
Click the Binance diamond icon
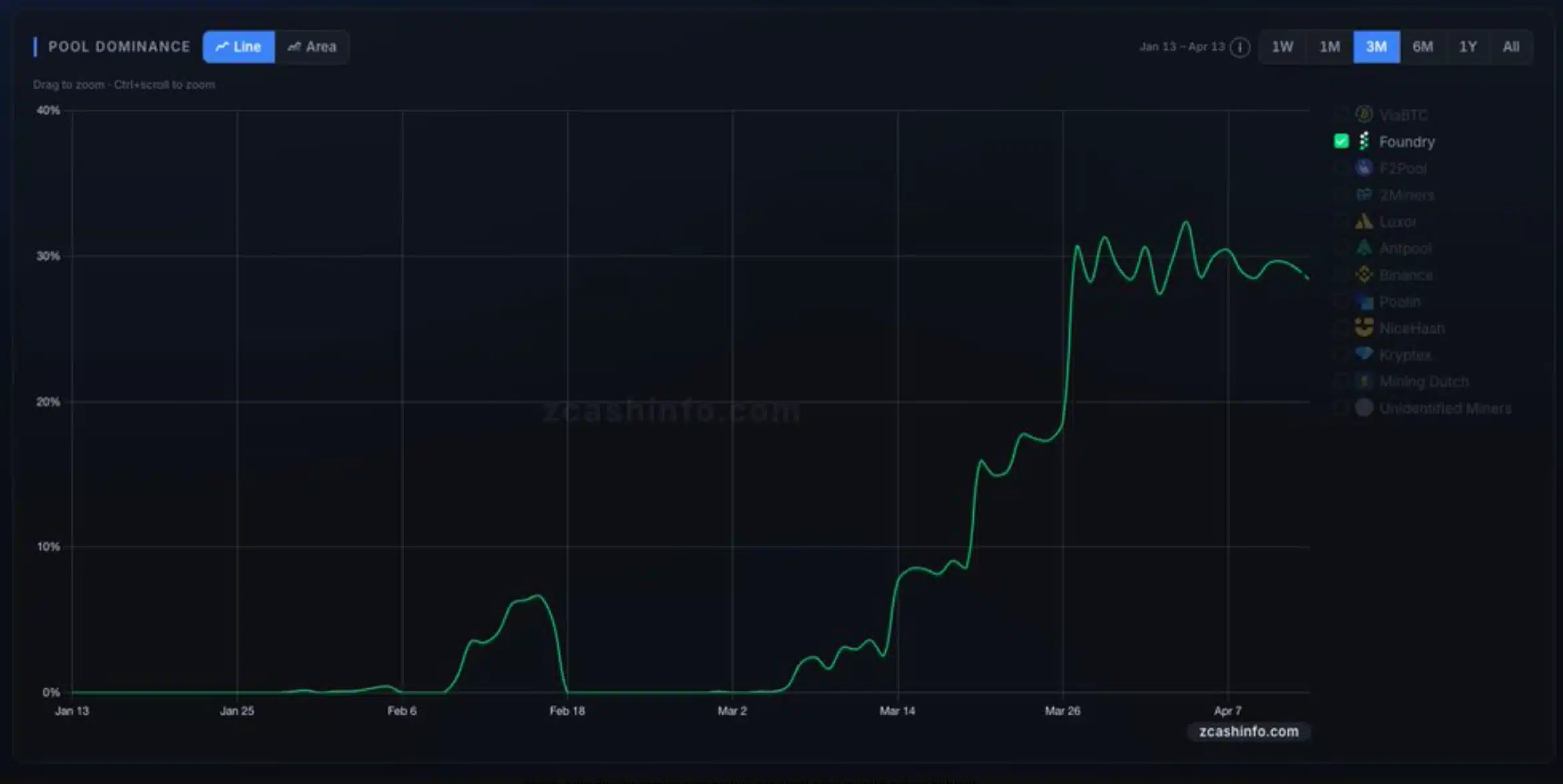point(1363,274)
